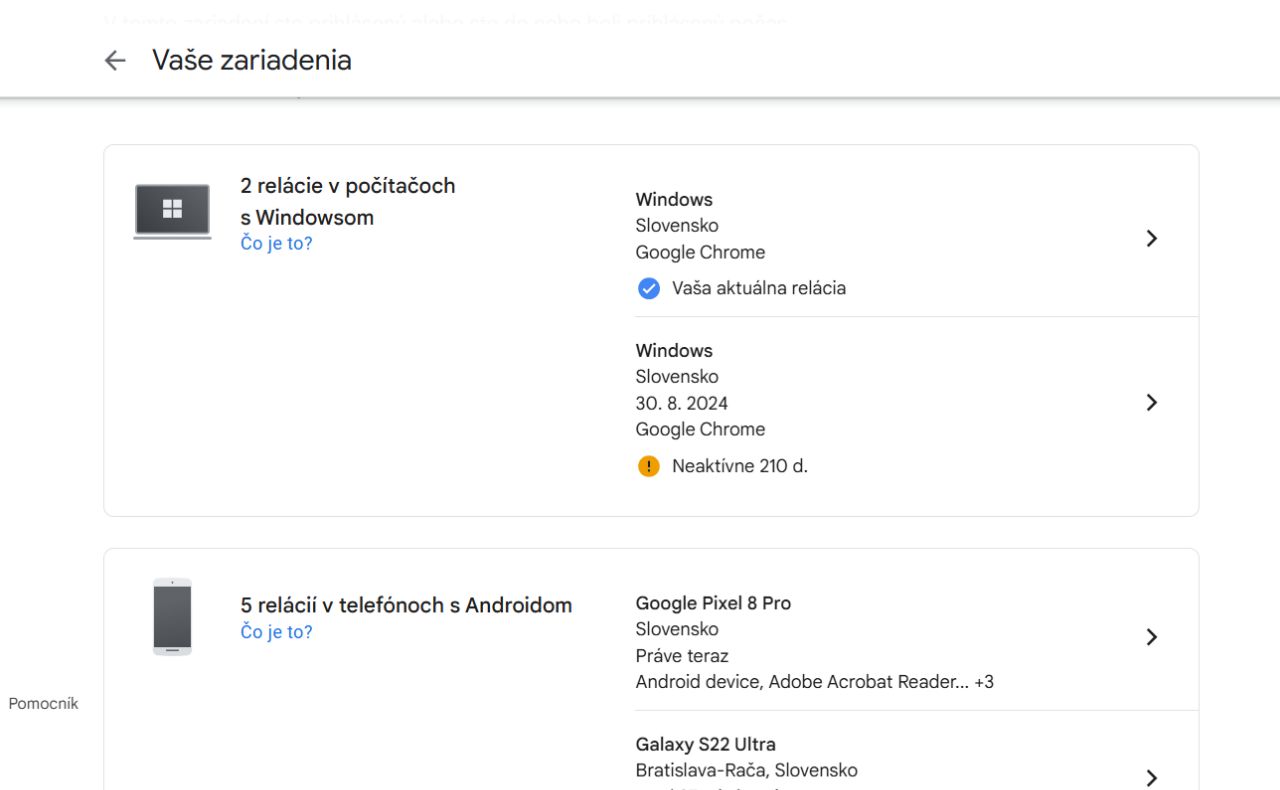Open the Pomocník sidebar item
Image resolution: width=1280 pixels, height=790 pixels.
(43, 703)
